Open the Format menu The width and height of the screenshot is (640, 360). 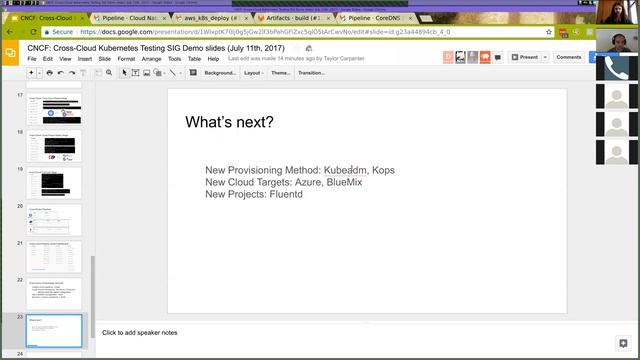[126, 59]
